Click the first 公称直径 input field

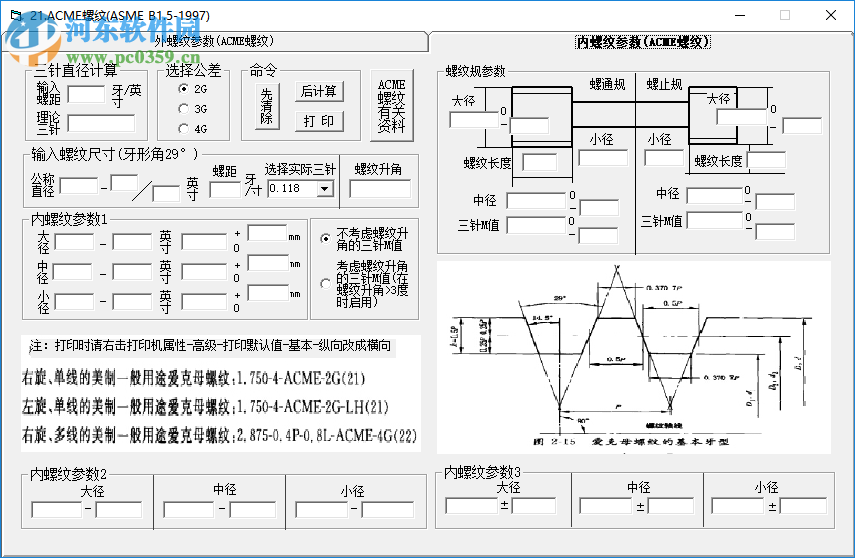click(79, 186)
